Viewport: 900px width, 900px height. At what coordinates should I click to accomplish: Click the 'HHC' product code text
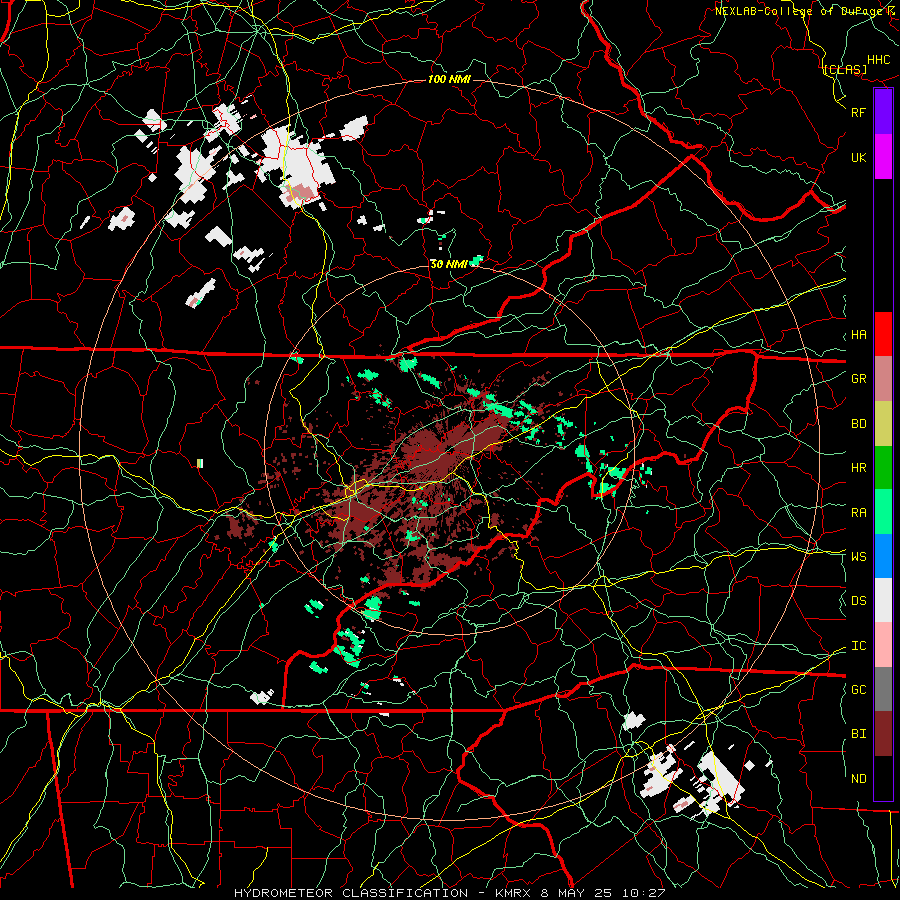point(879,60)
